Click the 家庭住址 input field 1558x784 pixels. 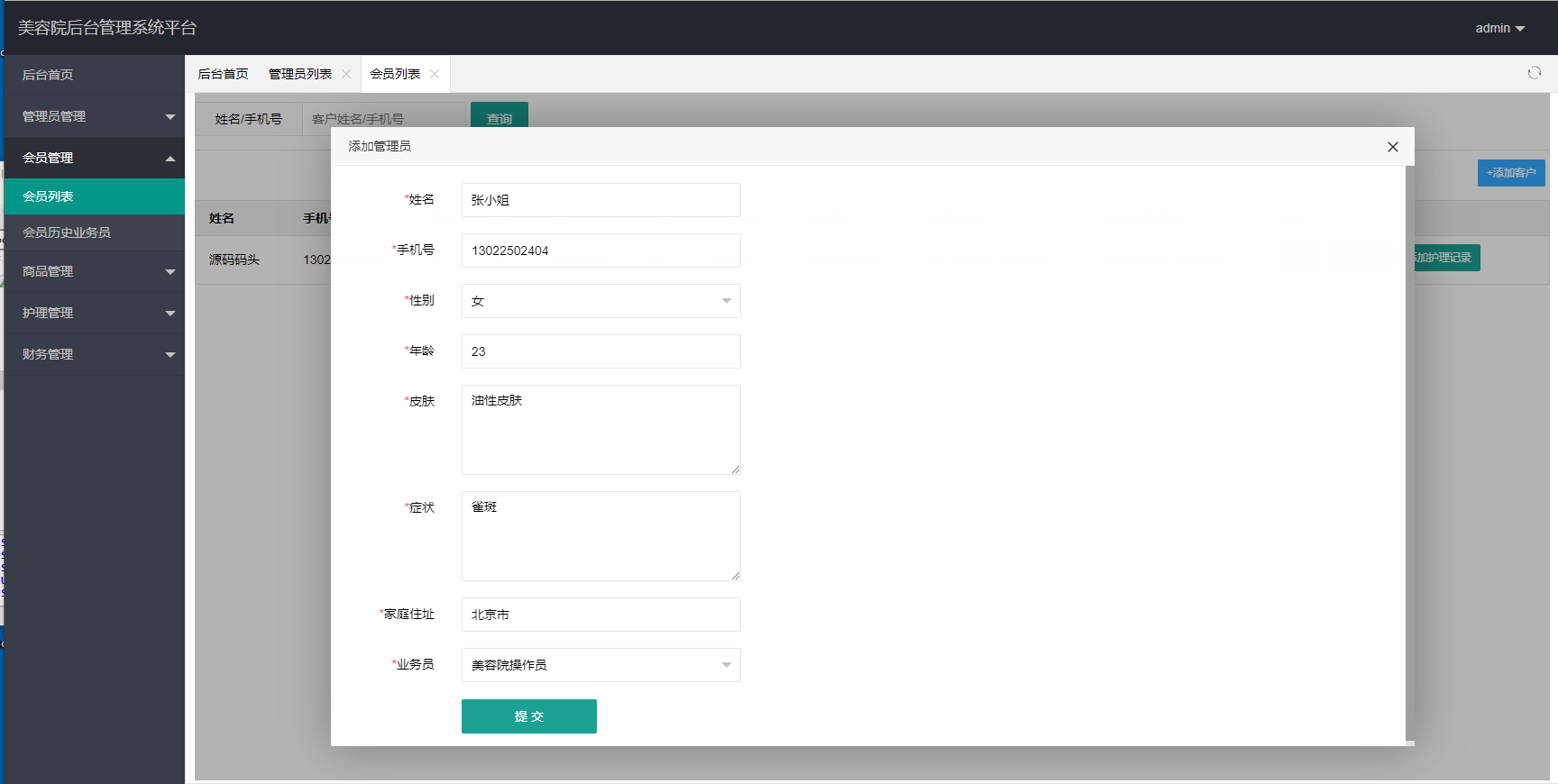point(601,615)
